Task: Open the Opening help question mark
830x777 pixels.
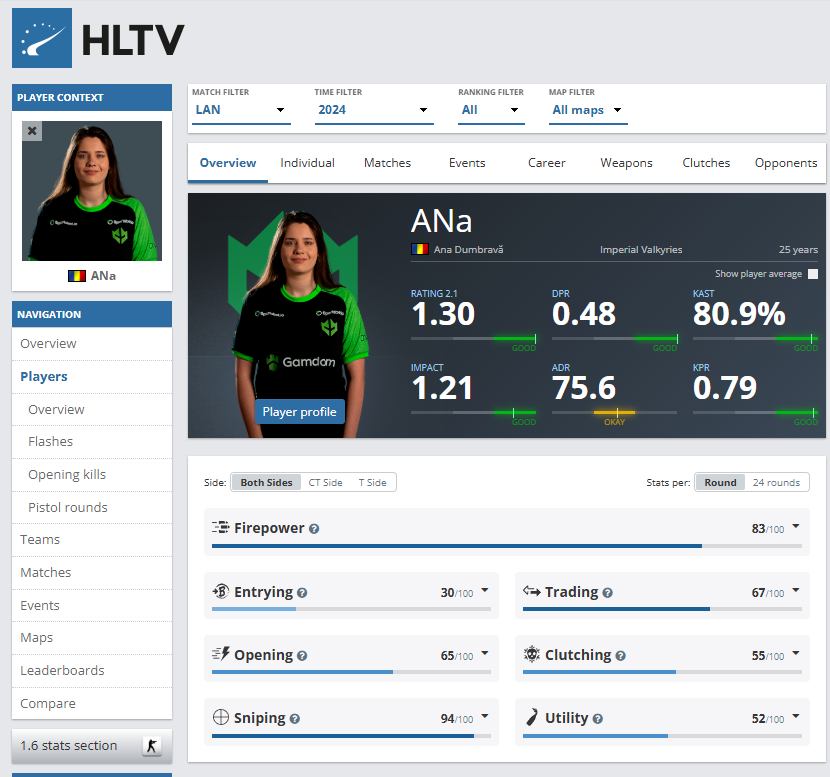Action: pos(302,656)
